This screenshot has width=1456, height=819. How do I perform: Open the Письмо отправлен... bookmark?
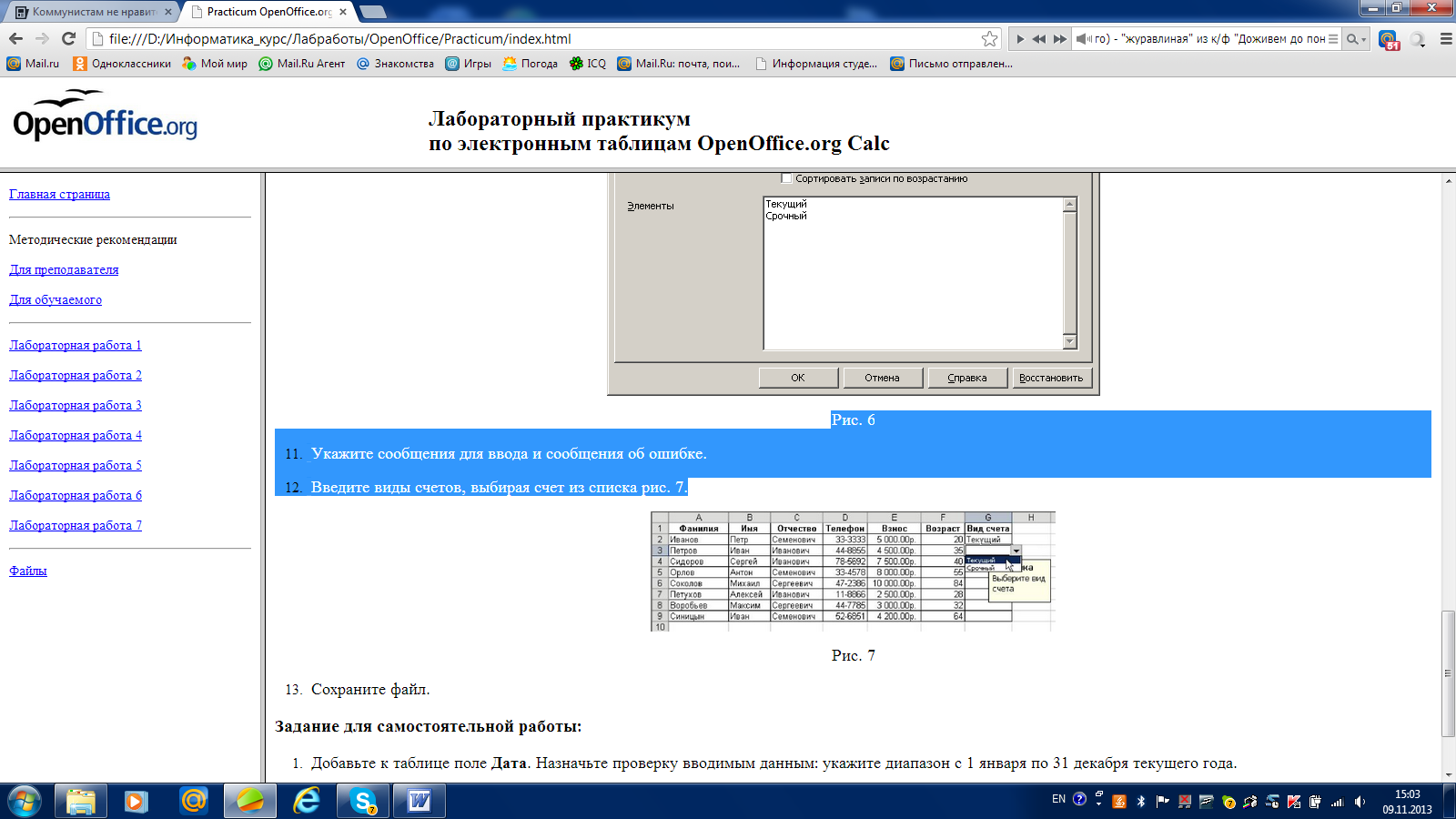(951, 64)
